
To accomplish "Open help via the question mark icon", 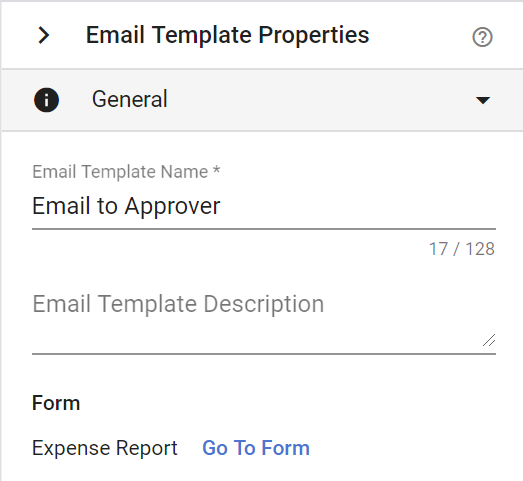I will coord(482,37).
